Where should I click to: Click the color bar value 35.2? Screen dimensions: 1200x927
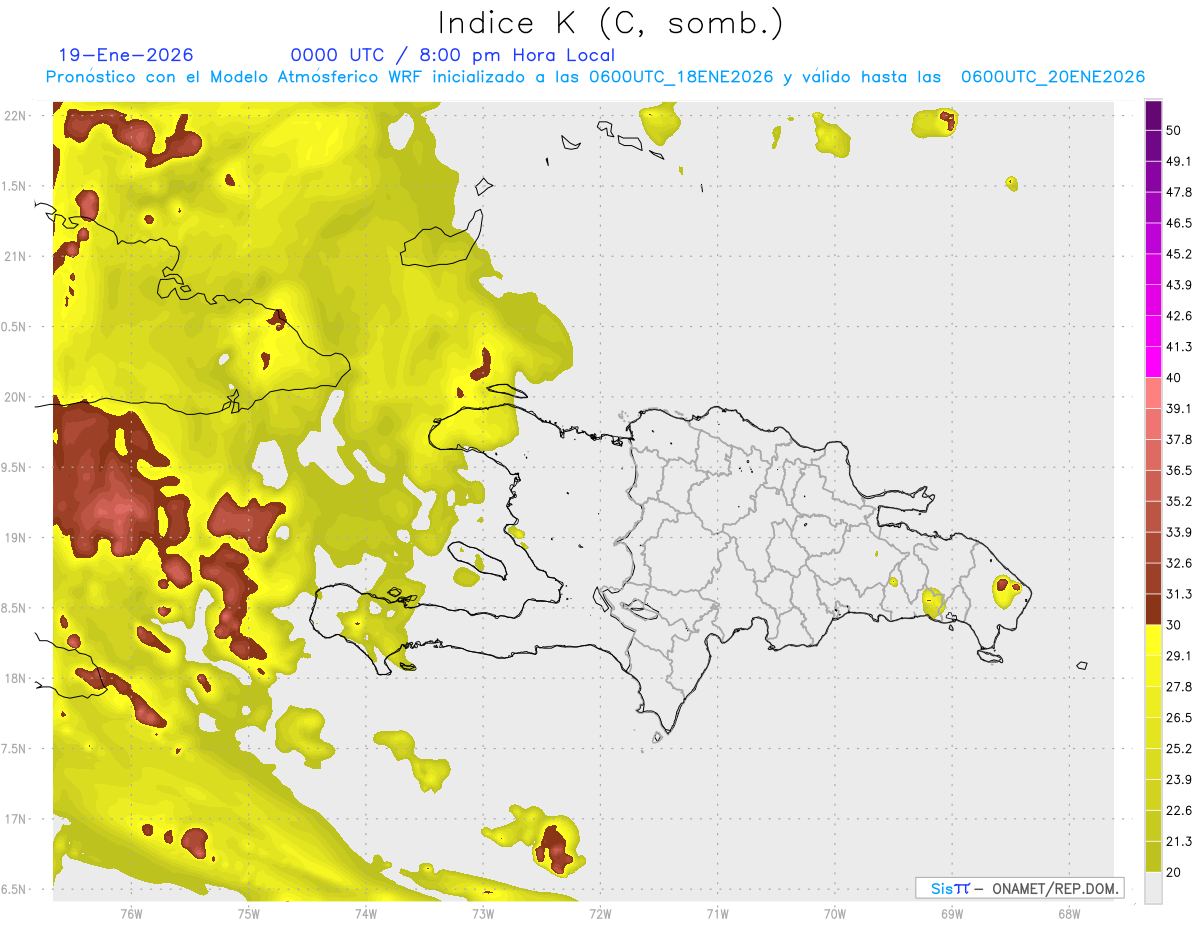[1179, 501]
